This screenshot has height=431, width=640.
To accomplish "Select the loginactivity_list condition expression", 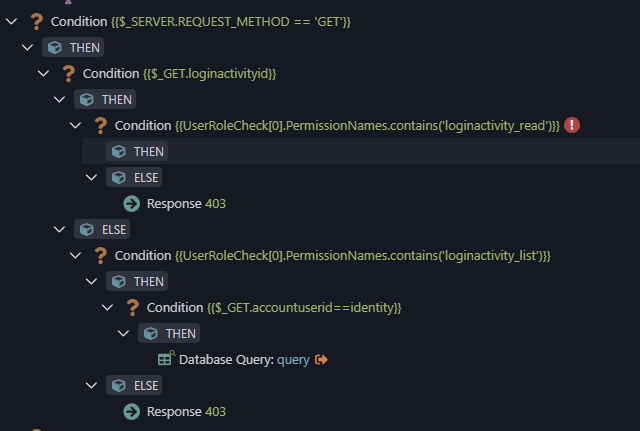I will [363, 255].
